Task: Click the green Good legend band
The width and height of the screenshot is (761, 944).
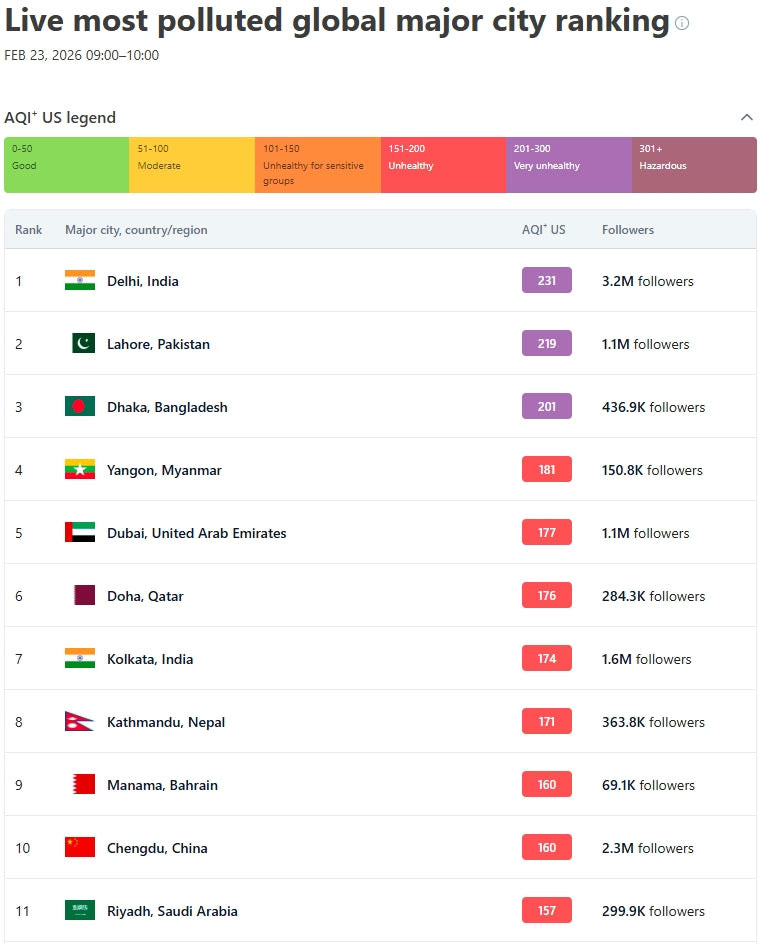Action: click(66, 164)
